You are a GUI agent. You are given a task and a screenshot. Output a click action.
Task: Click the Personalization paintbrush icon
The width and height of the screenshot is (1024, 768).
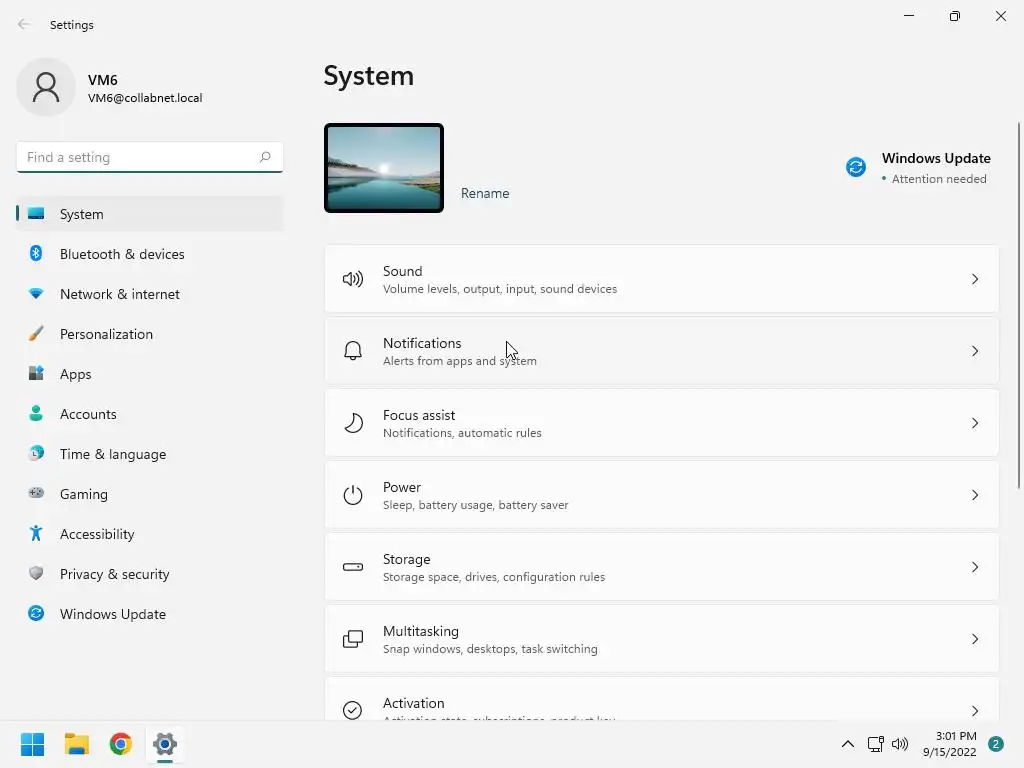click(x=36, y=334)
